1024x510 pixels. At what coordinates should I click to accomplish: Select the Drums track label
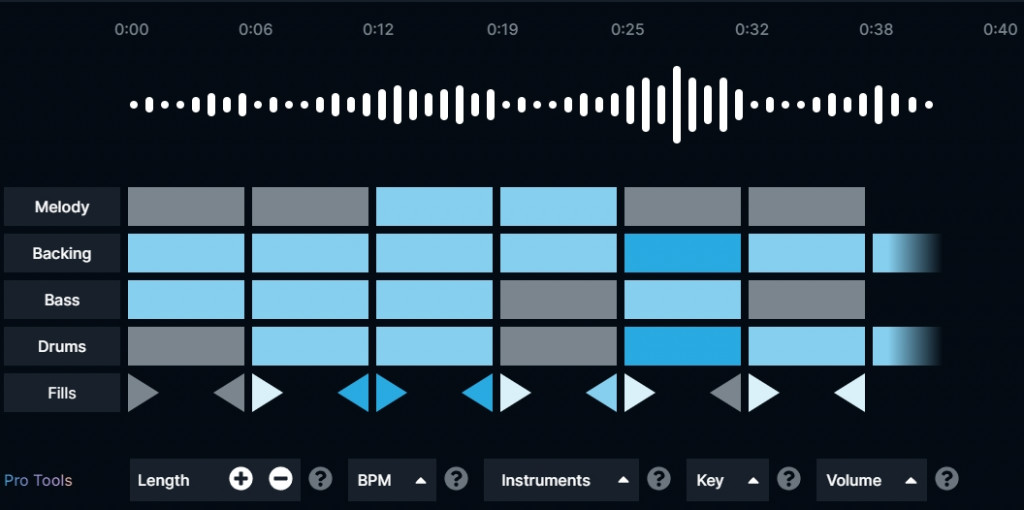point(62,346)
